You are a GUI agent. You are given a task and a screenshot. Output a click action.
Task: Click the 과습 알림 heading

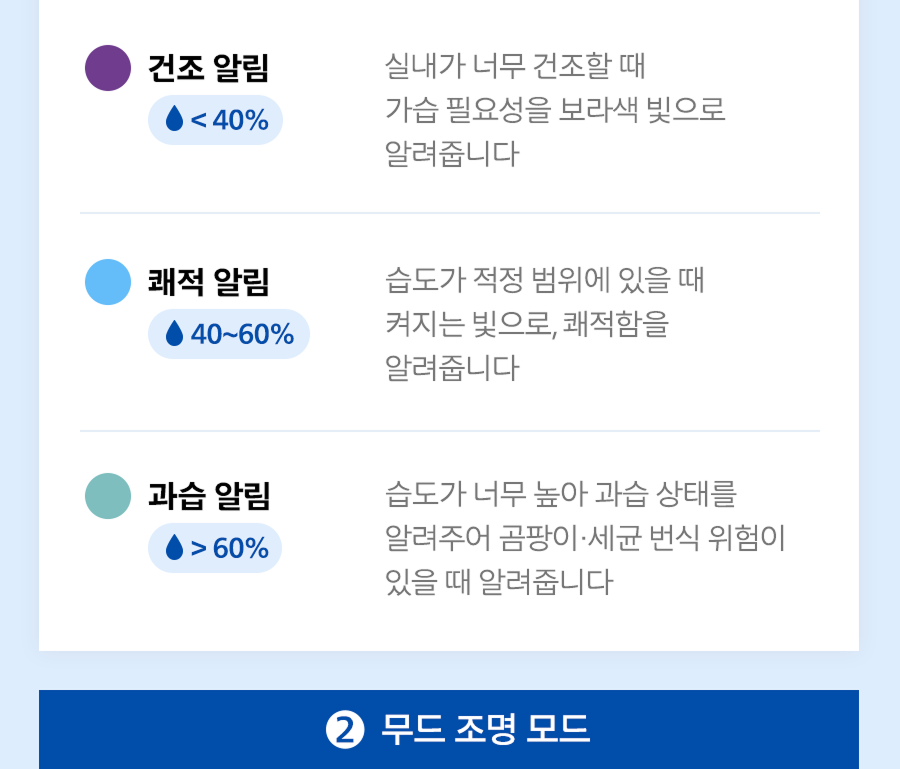point(209,496)
